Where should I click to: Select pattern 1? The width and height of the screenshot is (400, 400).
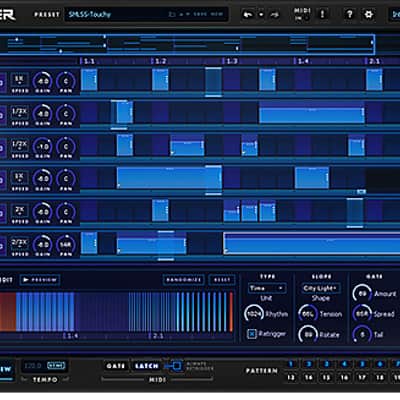(291, 364)
